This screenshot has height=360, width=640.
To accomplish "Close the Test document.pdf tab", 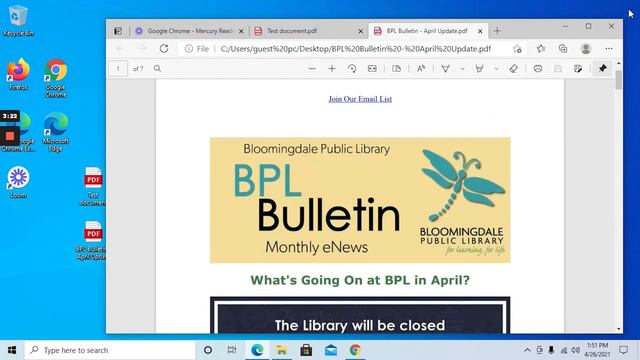I will tap(360, 31).
